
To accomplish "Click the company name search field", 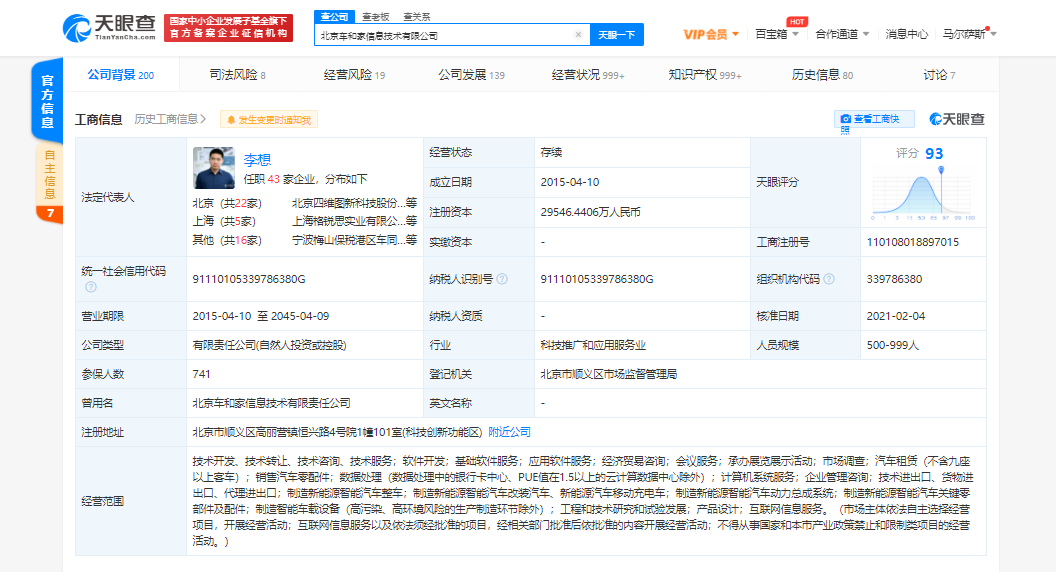I will pyautogui.click(x=444, y=35).
